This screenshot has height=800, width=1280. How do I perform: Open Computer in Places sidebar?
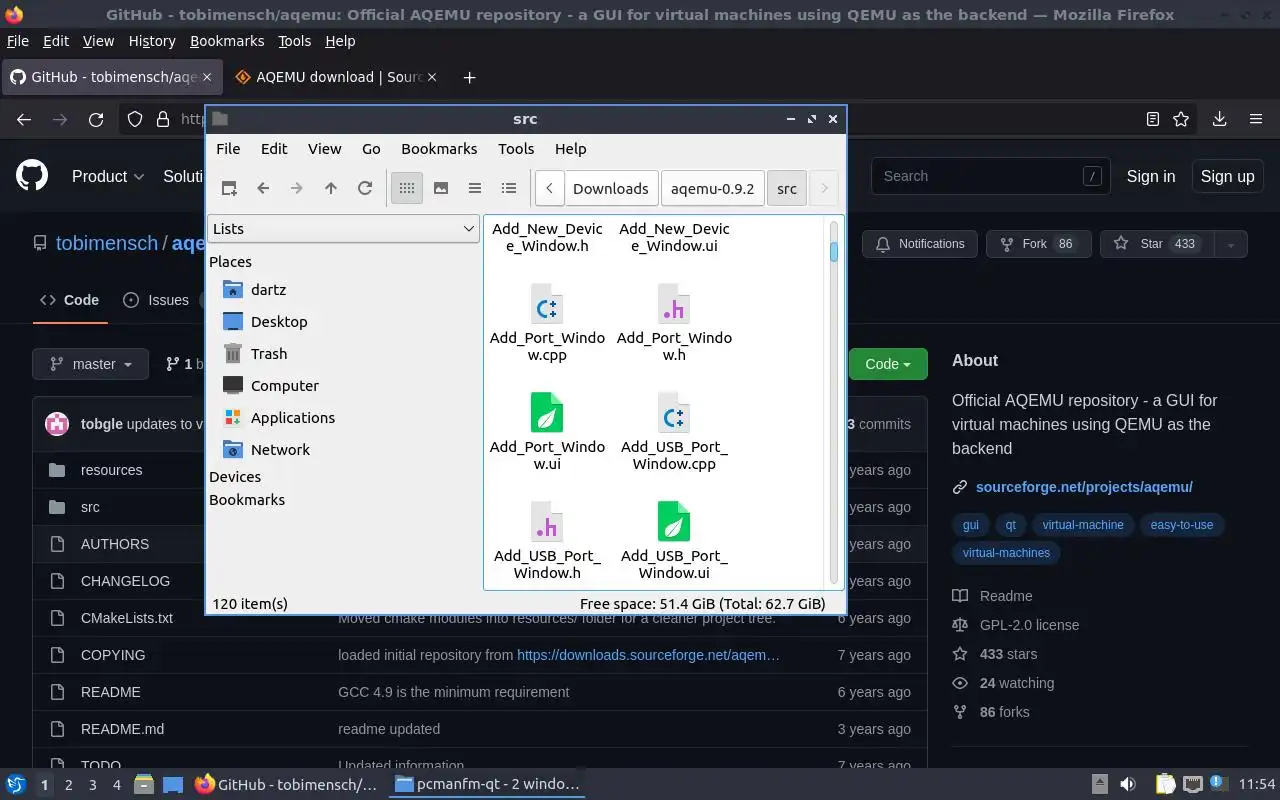(x=285, y=385)
